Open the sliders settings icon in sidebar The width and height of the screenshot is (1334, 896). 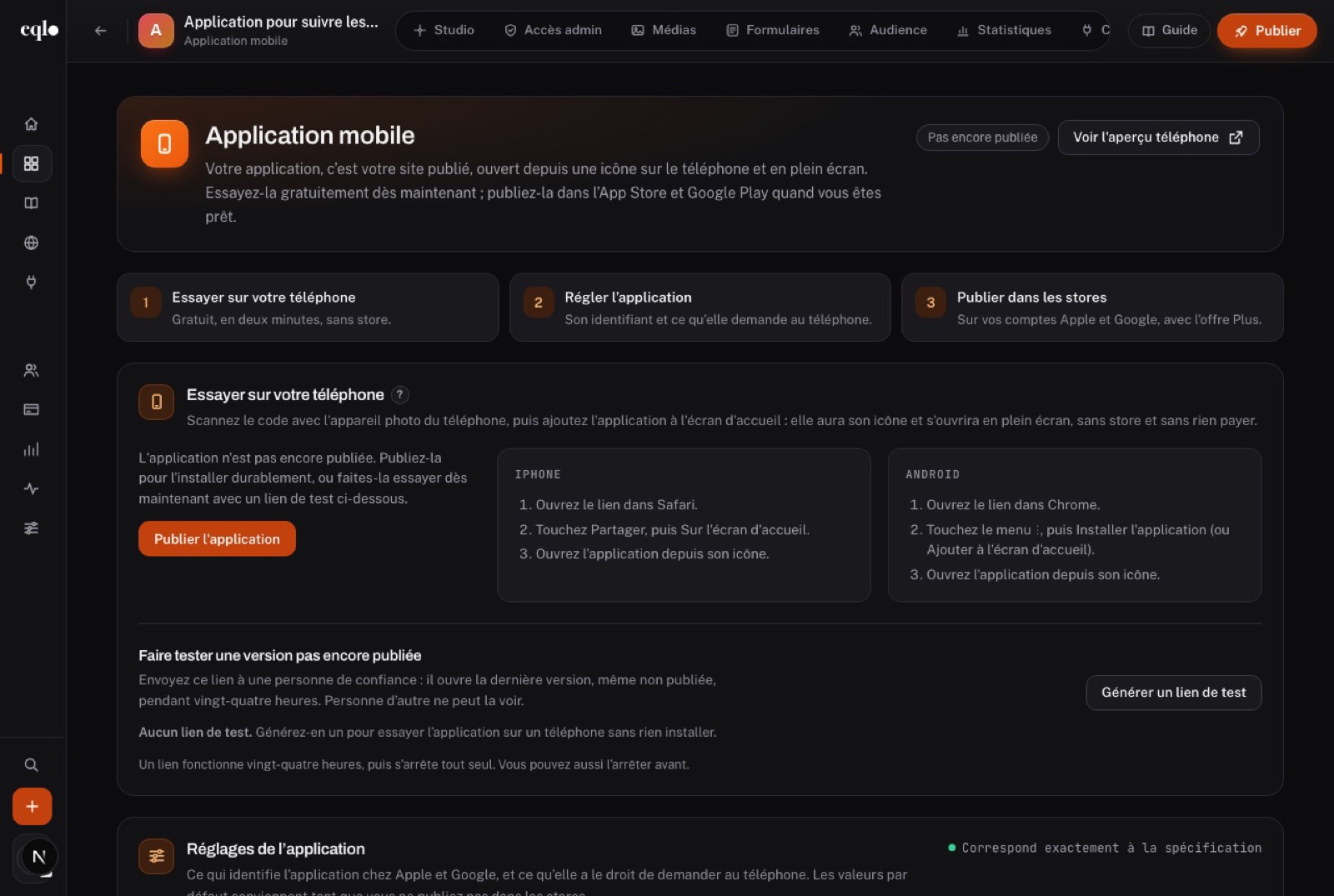coord(32,528)
